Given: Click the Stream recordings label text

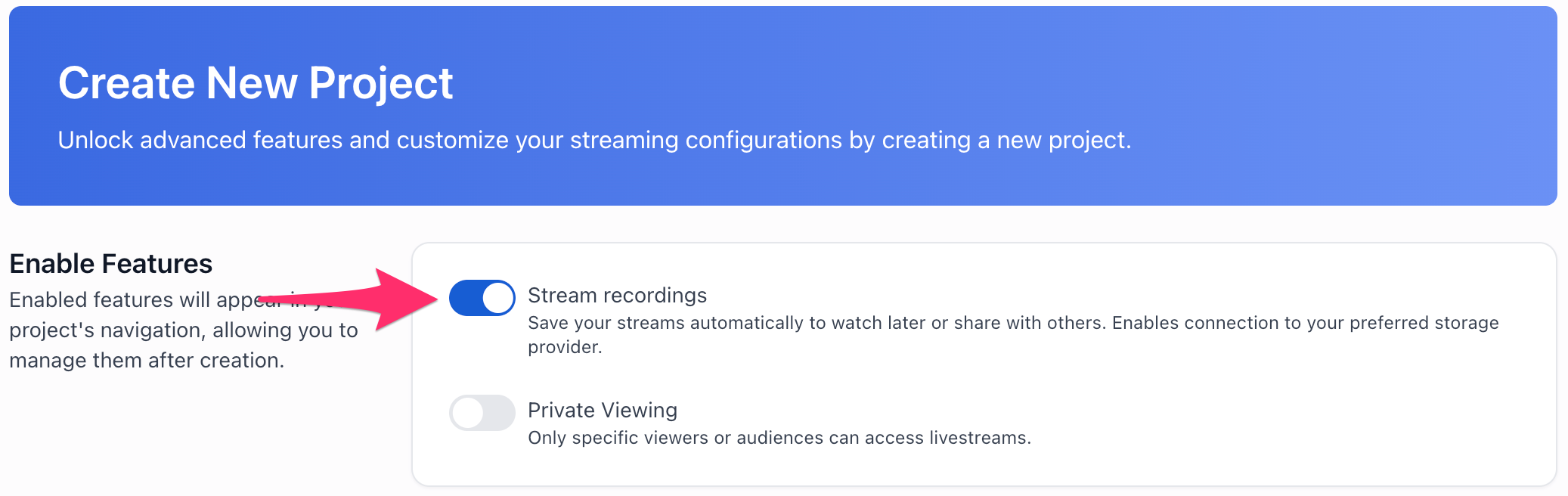Looking at the screenshot, I should tap(617, 296).
